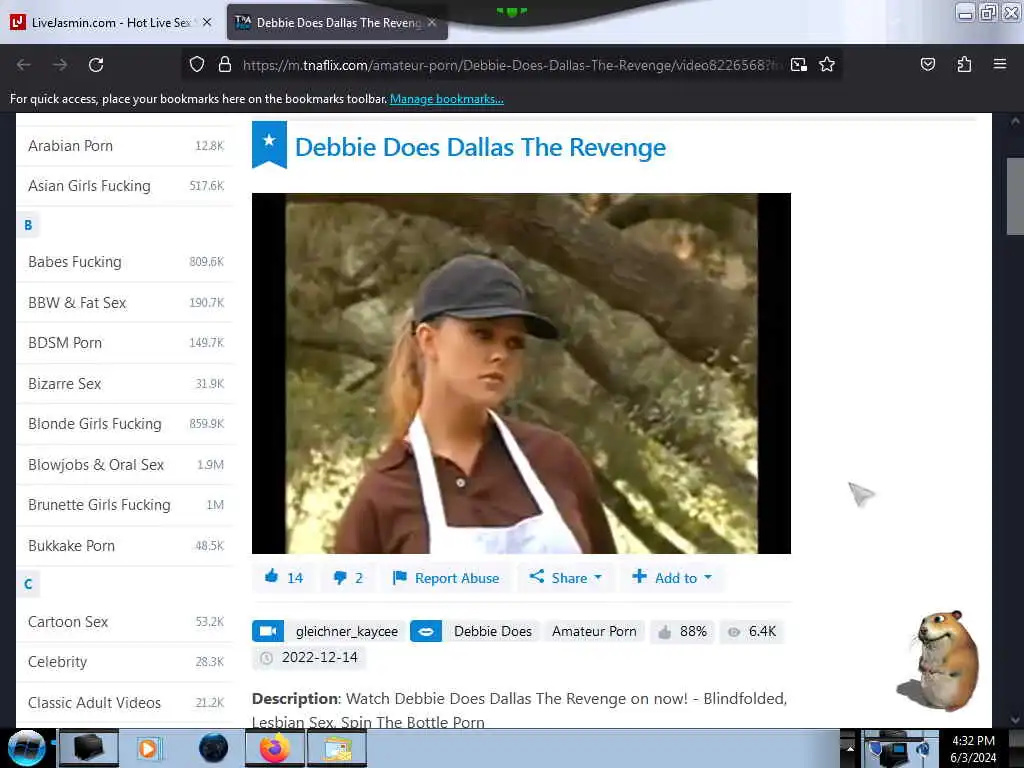Viewport: 1024px width, 768px height.
Task: Click the icon left of the bookmark star
Action: (799, 65)
